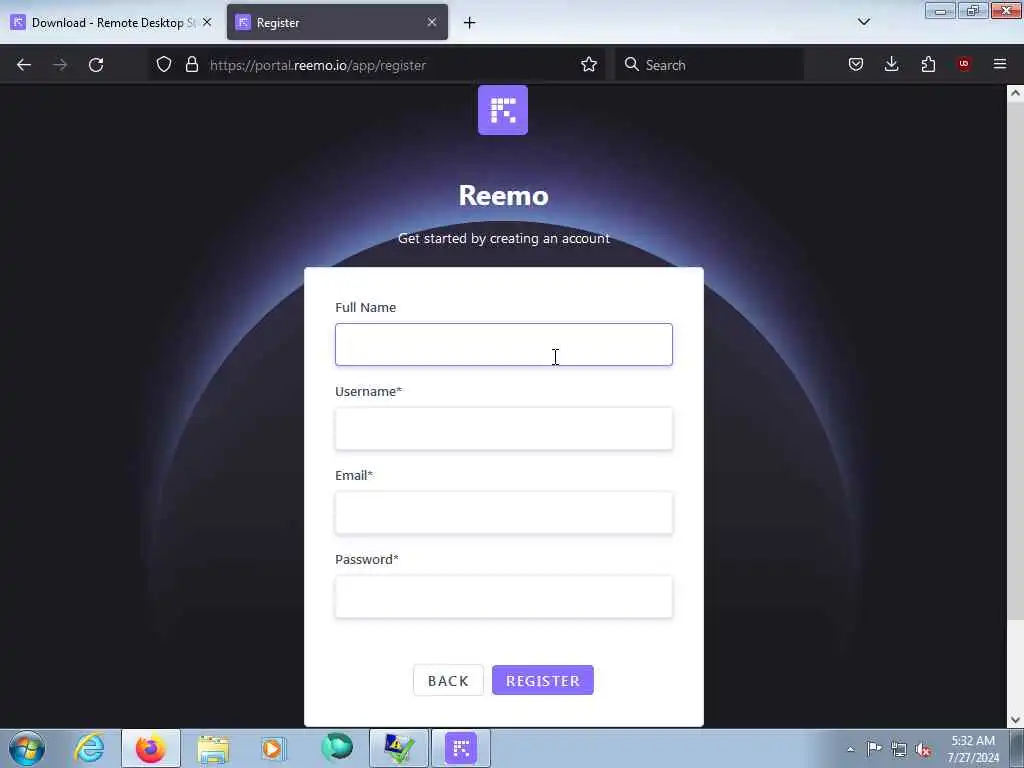Viewport: 1024px width, 768px height.
Task: Click the uBlock Origin red shield icon
Action: pos(964,64)
